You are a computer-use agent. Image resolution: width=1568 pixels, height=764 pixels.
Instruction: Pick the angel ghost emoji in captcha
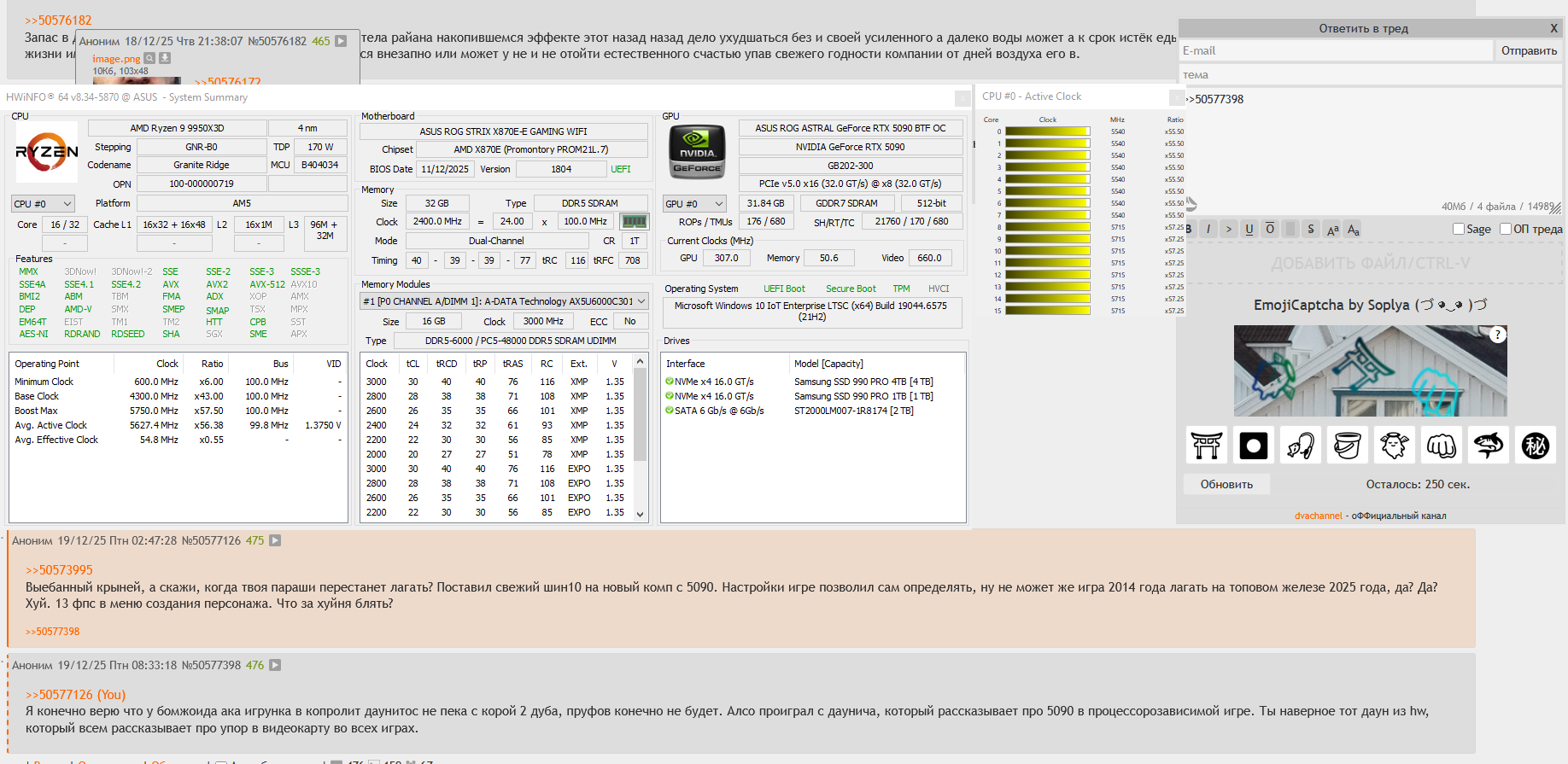pyautogui.click(x=1395, y=445)
